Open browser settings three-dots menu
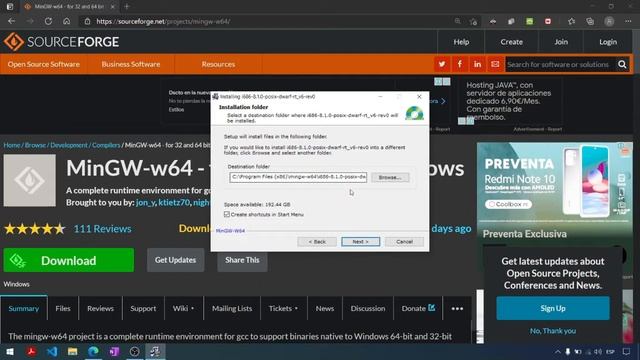The width and height of the screenshot is (640, 360). pyautogui.click(x=628, y=21)
